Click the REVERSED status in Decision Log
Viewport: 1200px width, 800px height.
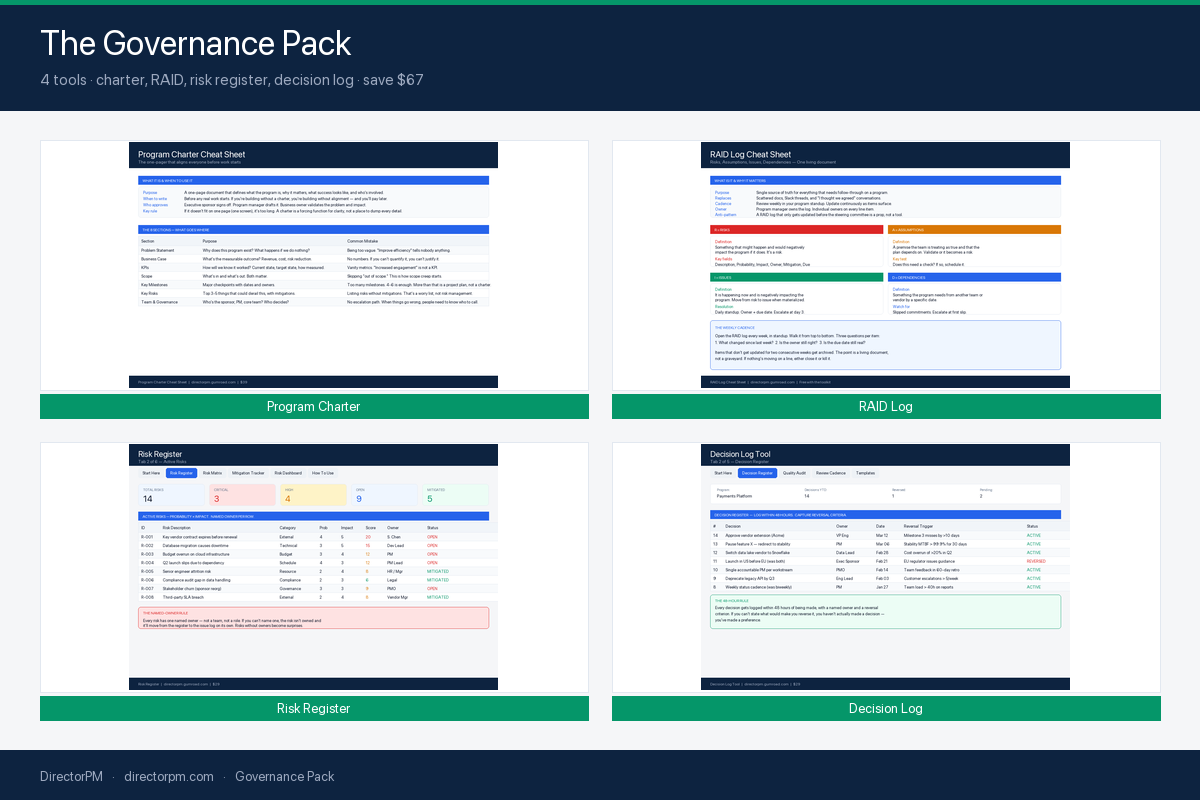pos(1036,561)
